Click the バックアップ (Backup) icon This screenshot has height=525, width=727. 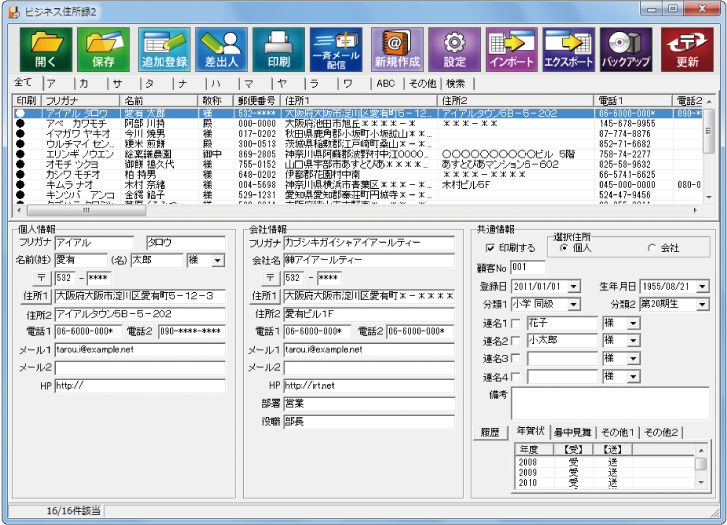coord(627,47)
